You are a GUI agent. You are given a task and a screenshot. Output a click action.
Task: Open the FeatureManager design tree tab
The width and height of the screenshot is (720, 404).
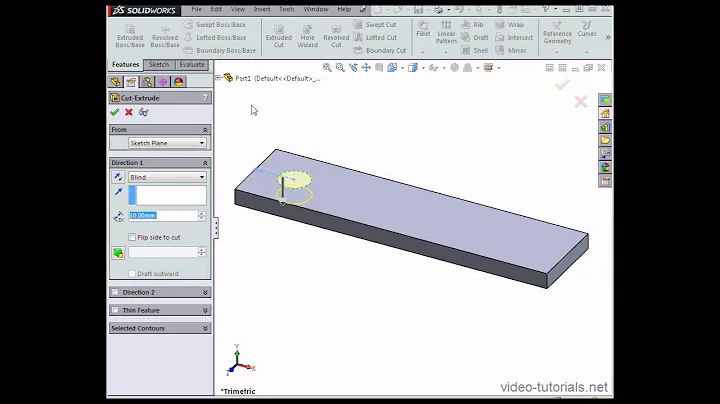point(115,82)
